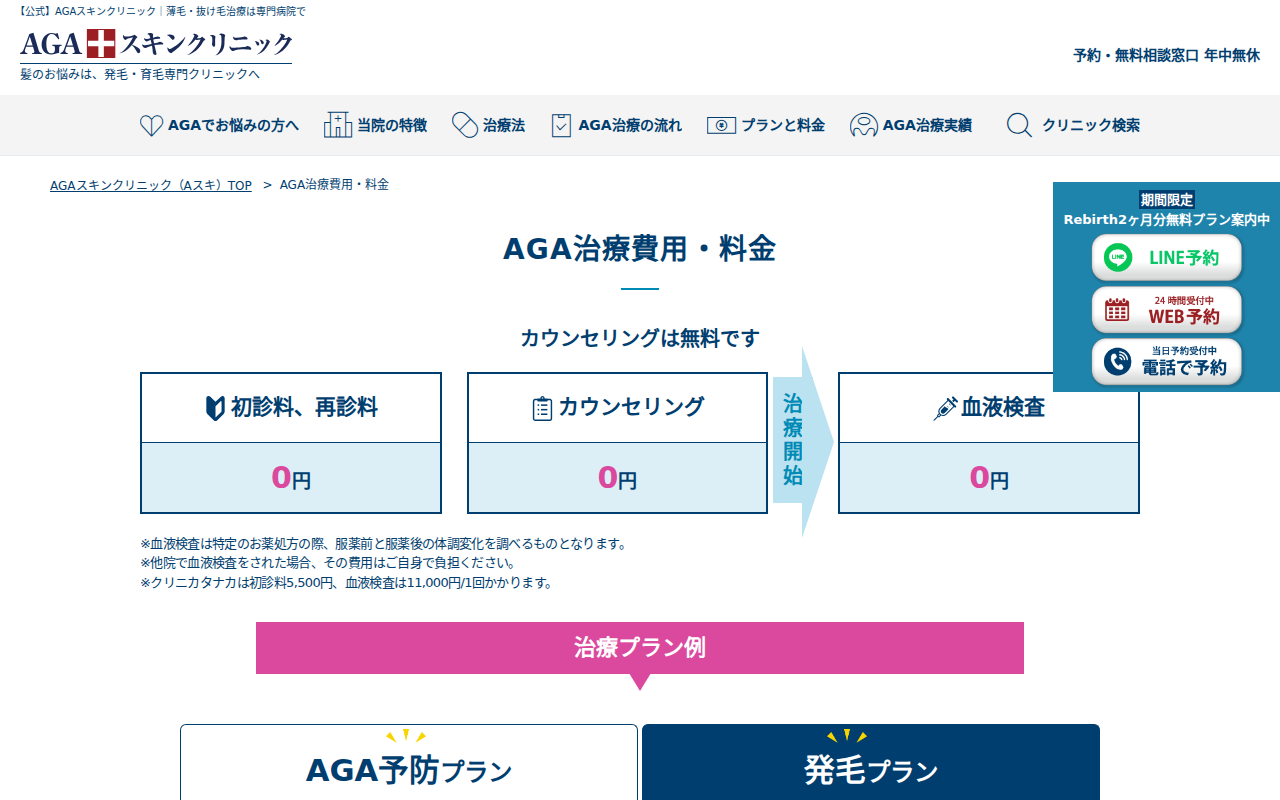Viewport: 1280px width, 800px height.
Task: Click the note about クリニカタナカ初診料5,500円
Action: click(346, 582)
